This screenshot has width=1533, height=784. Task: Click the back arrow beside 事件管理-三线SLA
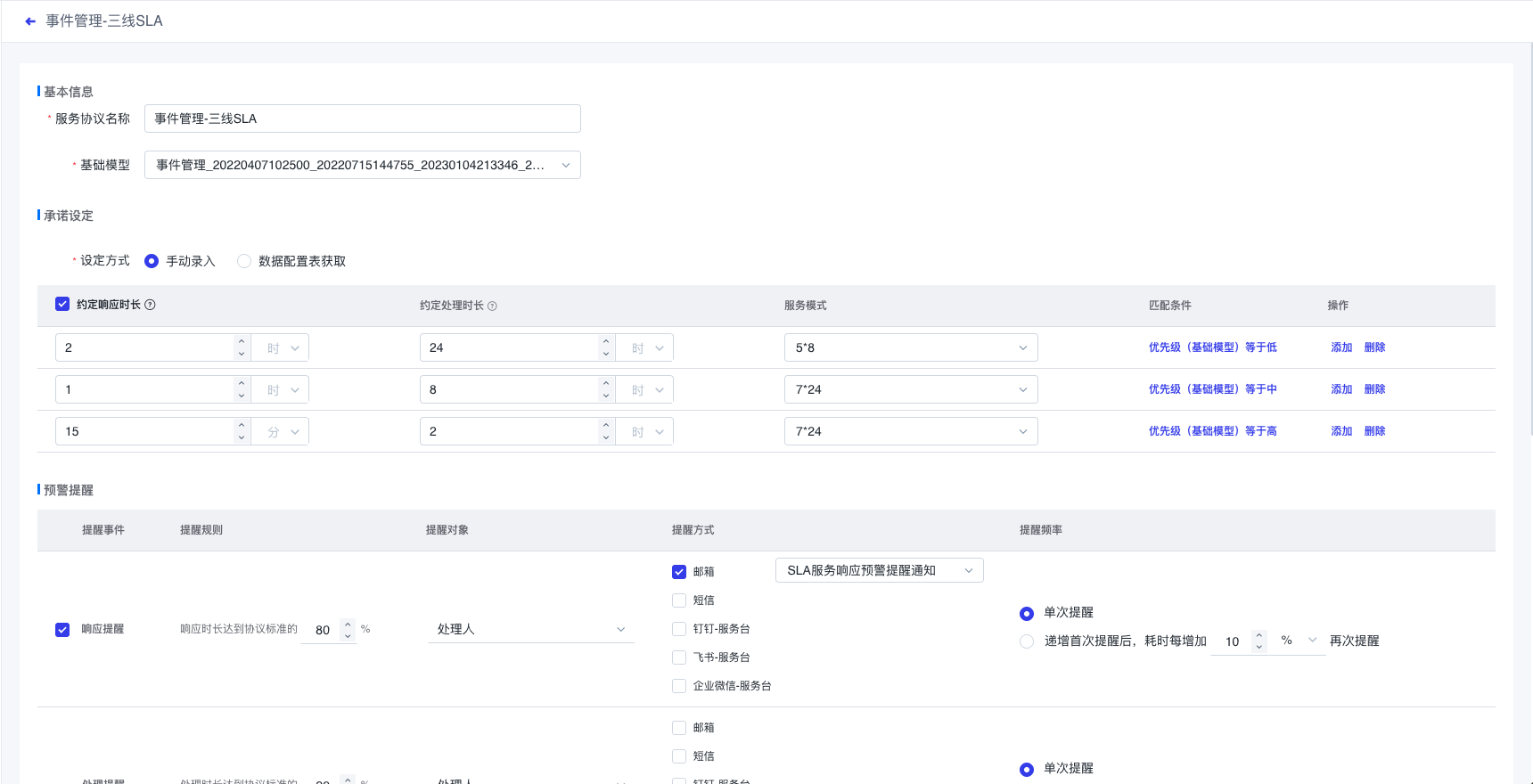coord(30,21)
